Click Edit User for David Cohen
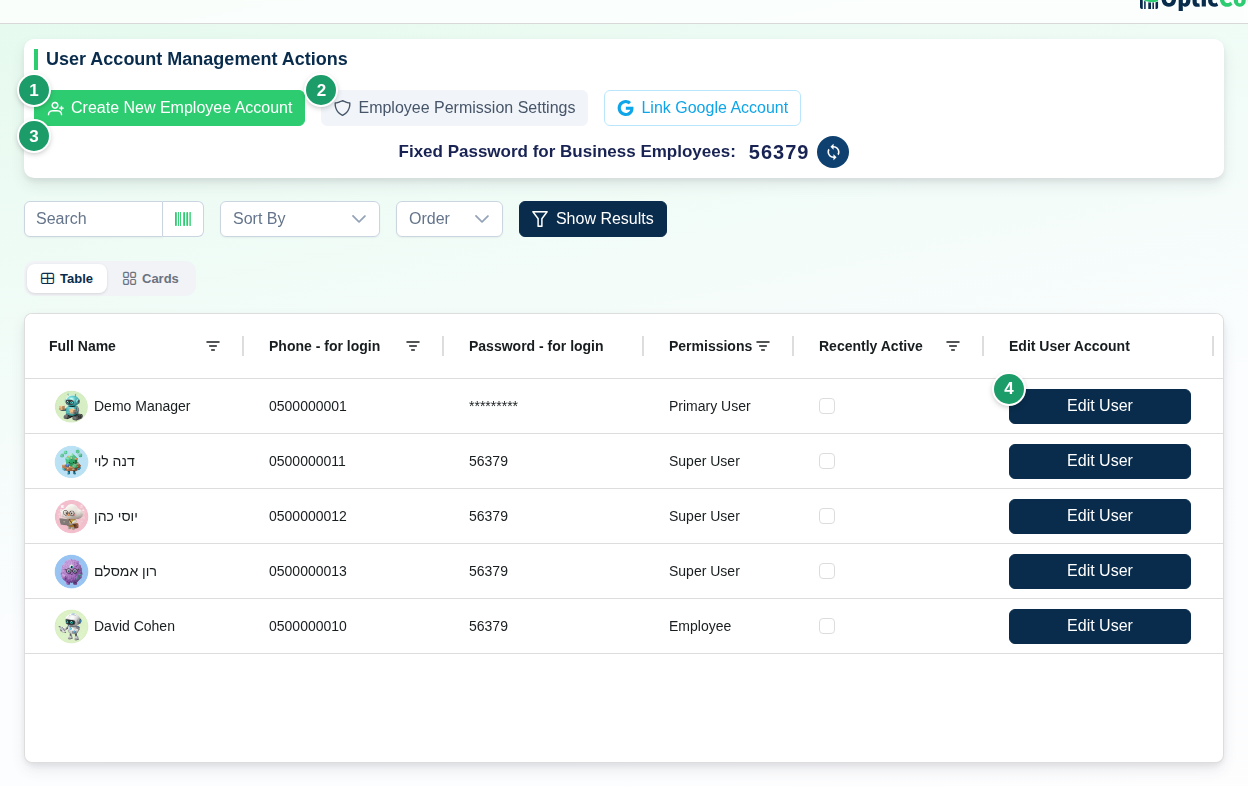1248x809 pixels. click(x=1100, y=626)
